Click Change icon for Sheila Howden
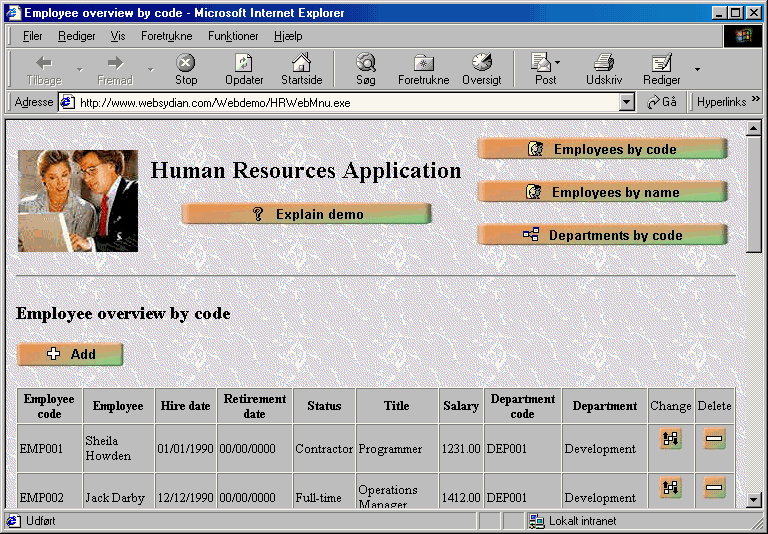 [x=671, y=439]
